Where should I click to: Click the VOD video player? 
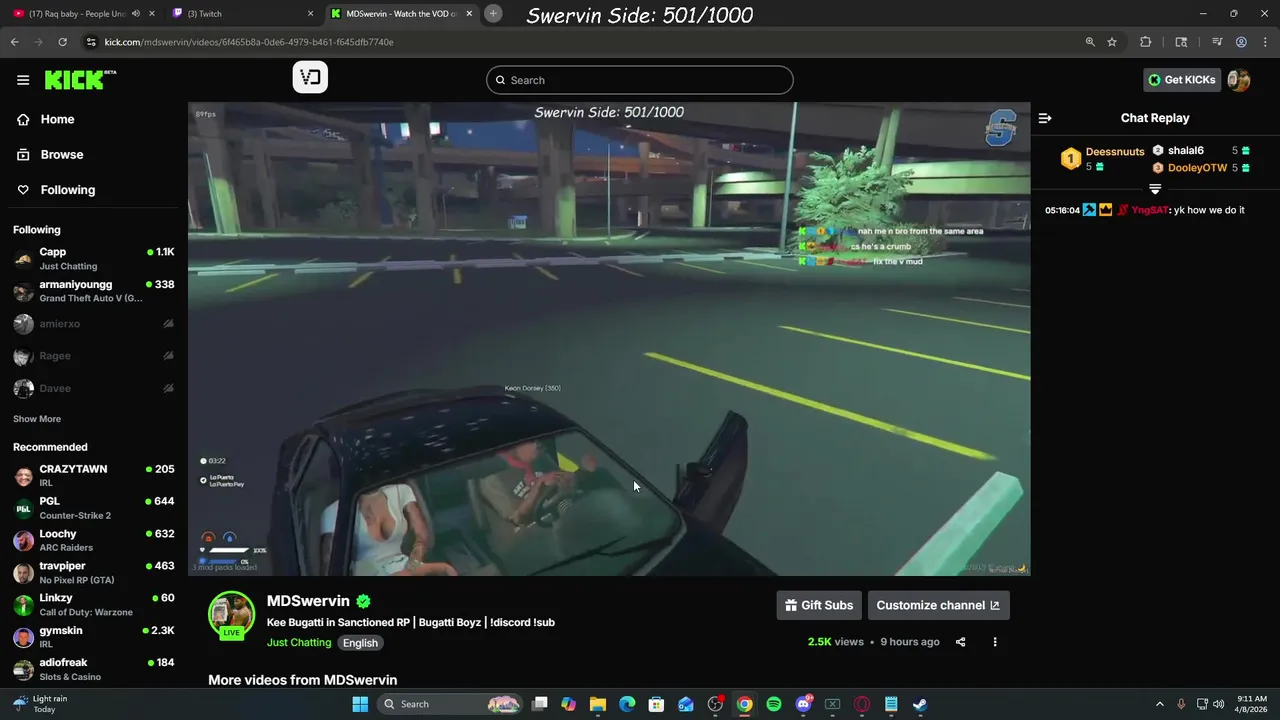click(609, 339)
